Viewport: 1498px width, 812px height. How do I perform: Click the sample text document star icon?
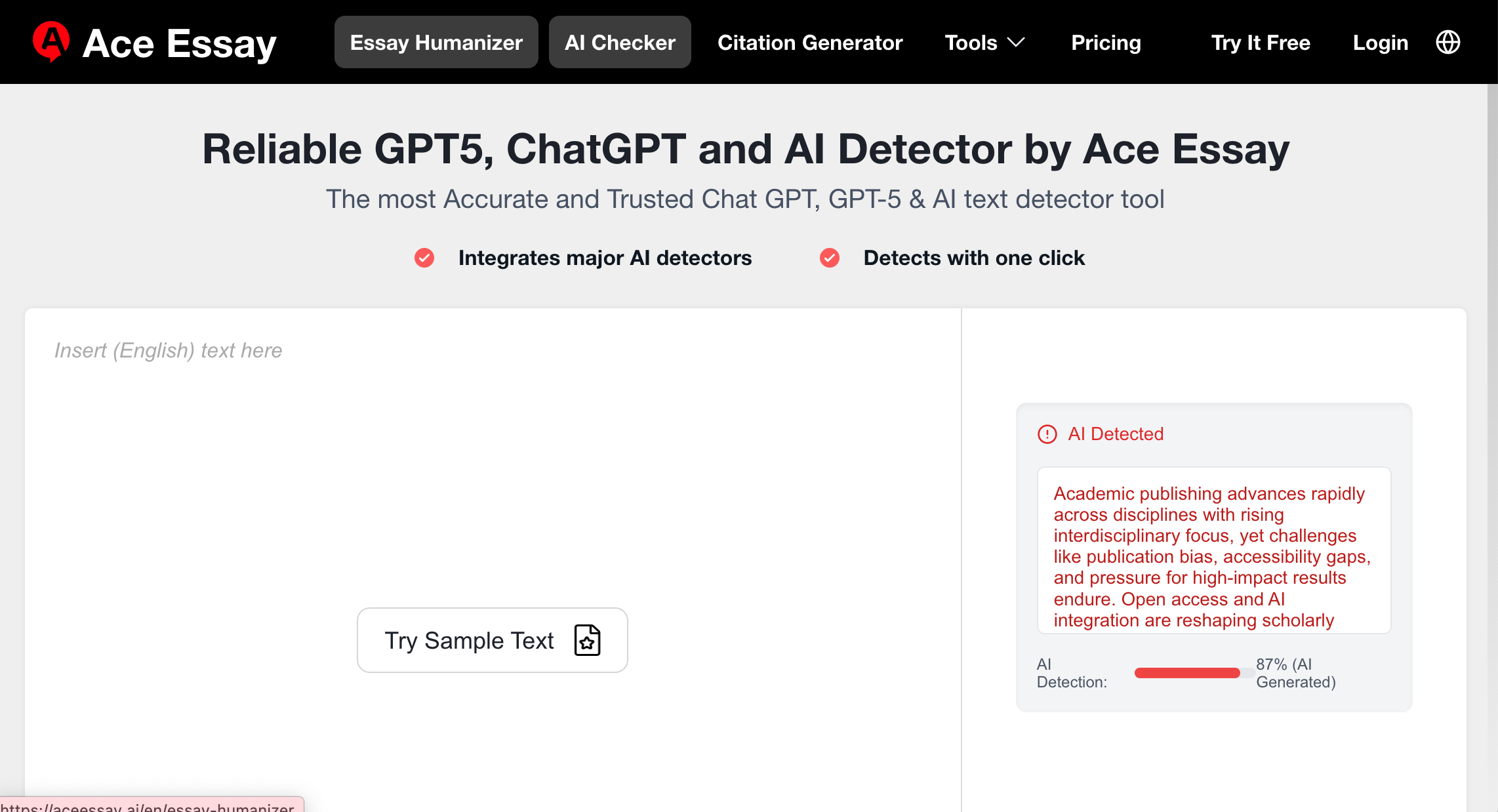pos(587,640)
